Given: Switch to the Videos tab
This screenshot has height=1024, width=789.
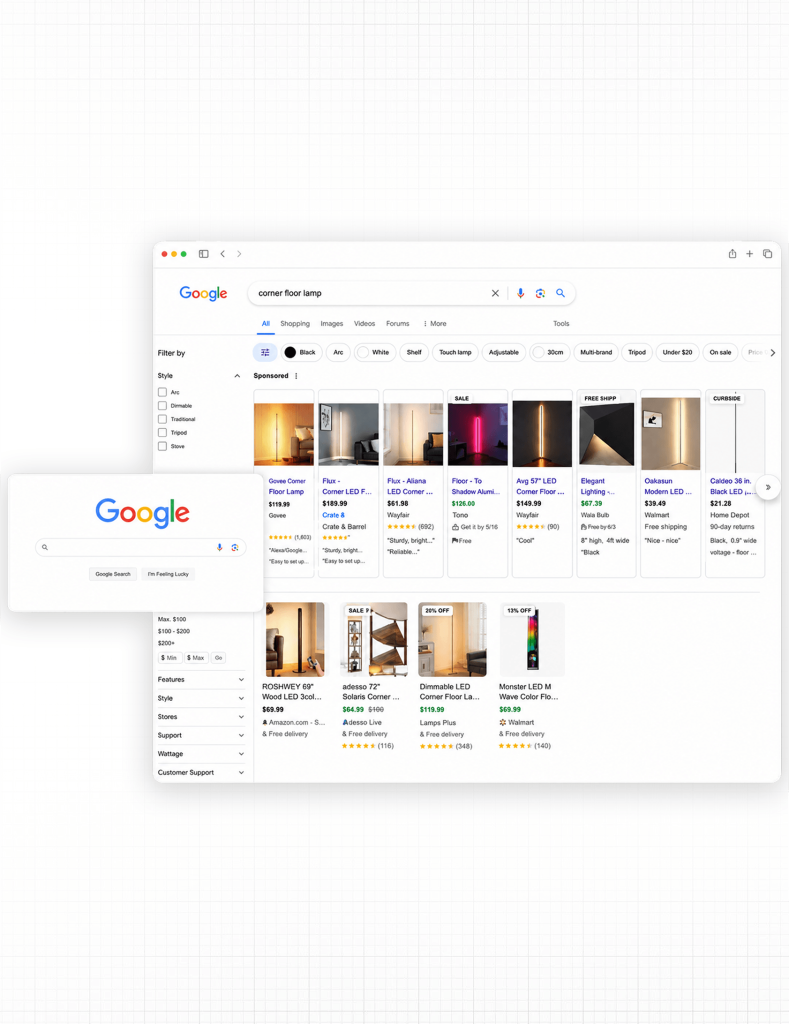Looking at the screenshot, I should click(x=364, y=324).
